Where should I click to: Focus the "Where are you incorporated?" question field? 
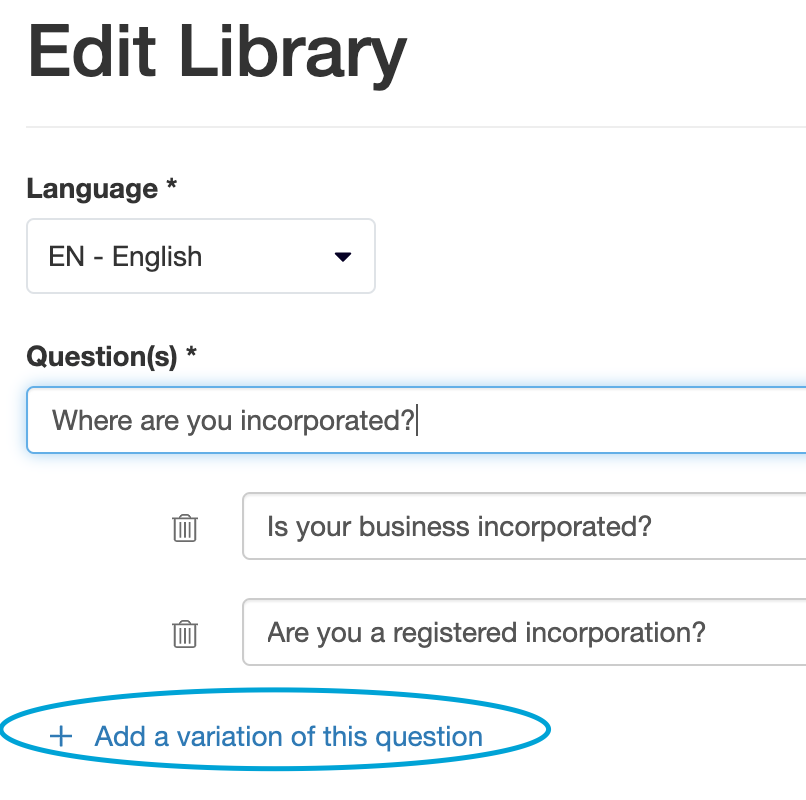click(x=416, y=420)
